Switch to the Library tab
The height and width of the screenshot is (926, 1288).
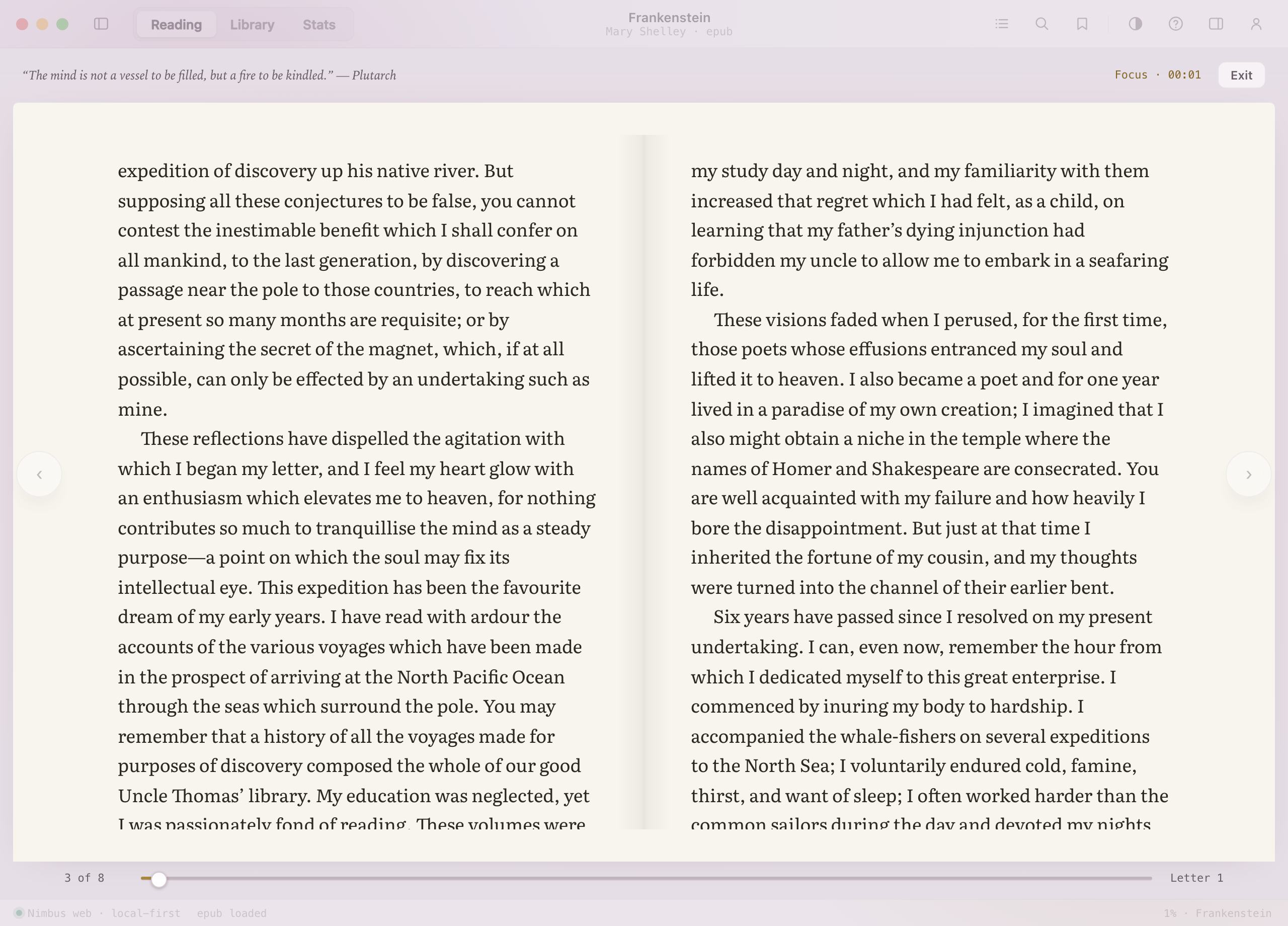pos(252,25)
